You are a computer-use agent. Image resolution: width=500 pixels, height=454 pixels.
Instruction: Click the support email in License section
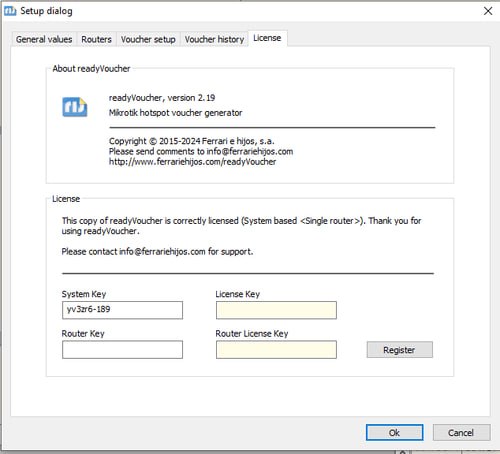(x=162, y=252)
